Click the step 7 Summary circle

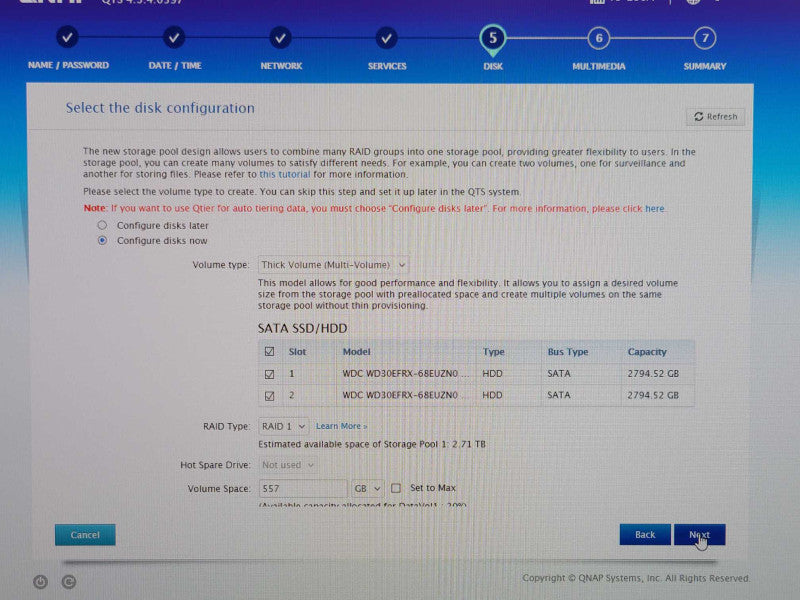[705, 38]
